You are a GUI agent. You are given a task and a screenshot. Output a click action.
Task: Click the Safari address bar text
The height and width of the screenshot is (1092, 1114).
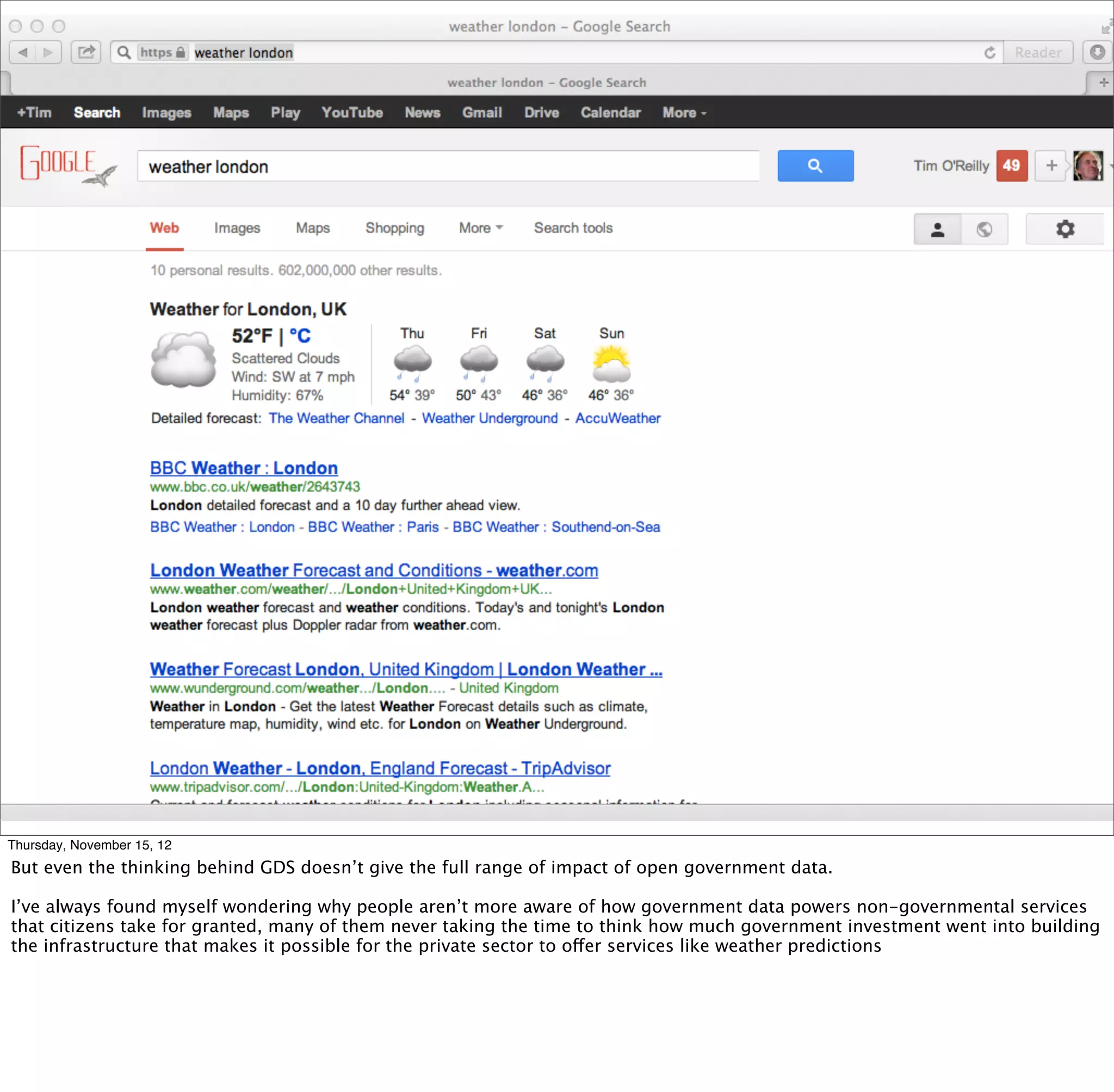click(x=244, y=53)
